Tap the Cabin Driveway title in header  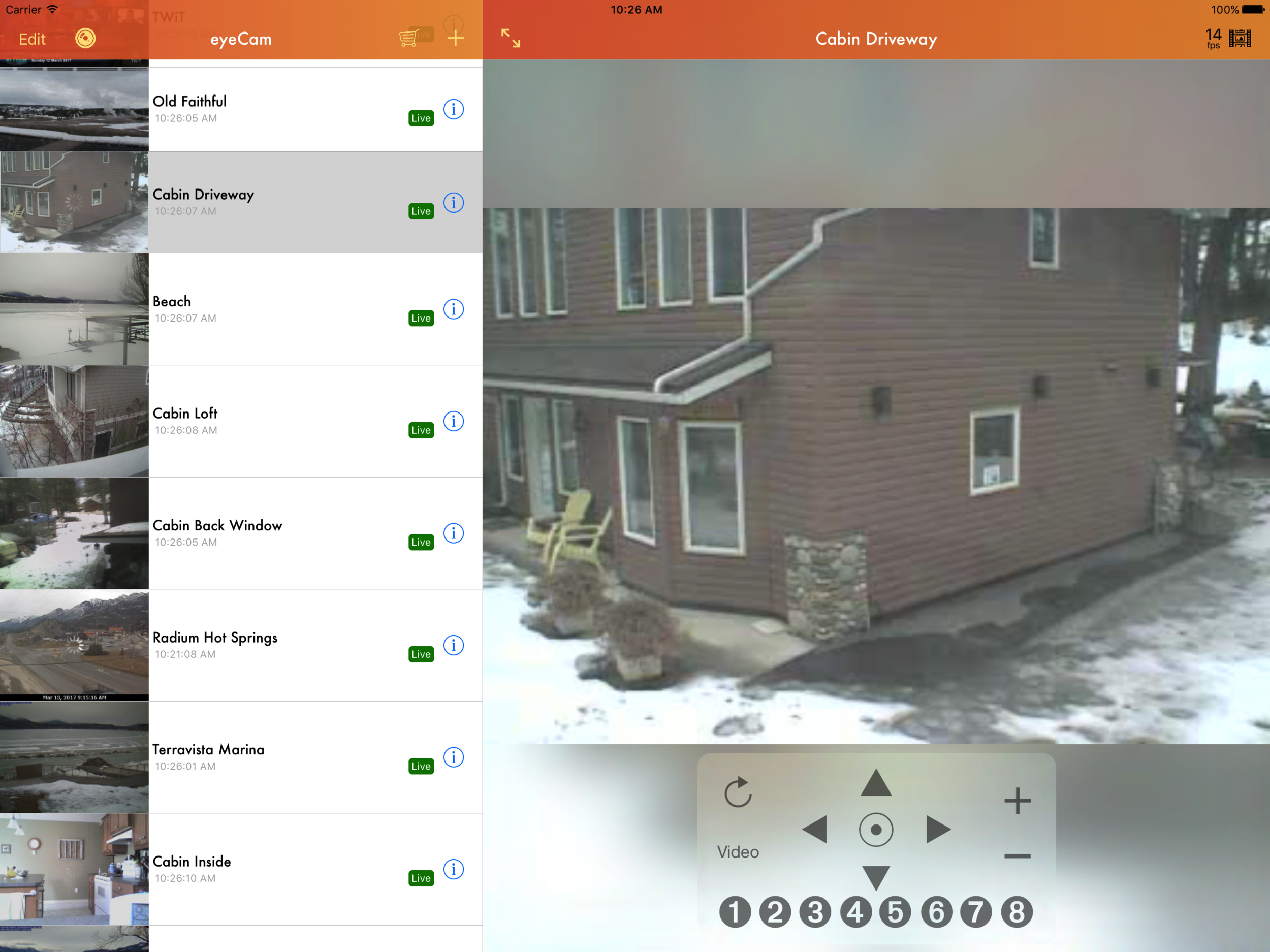(x=876, y=39)
